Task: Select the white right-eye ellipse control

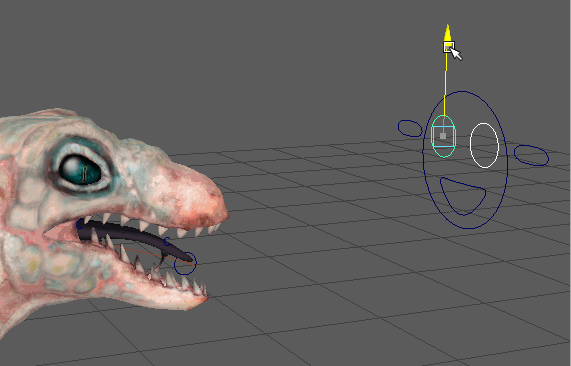Action: (x=484, y=145)
